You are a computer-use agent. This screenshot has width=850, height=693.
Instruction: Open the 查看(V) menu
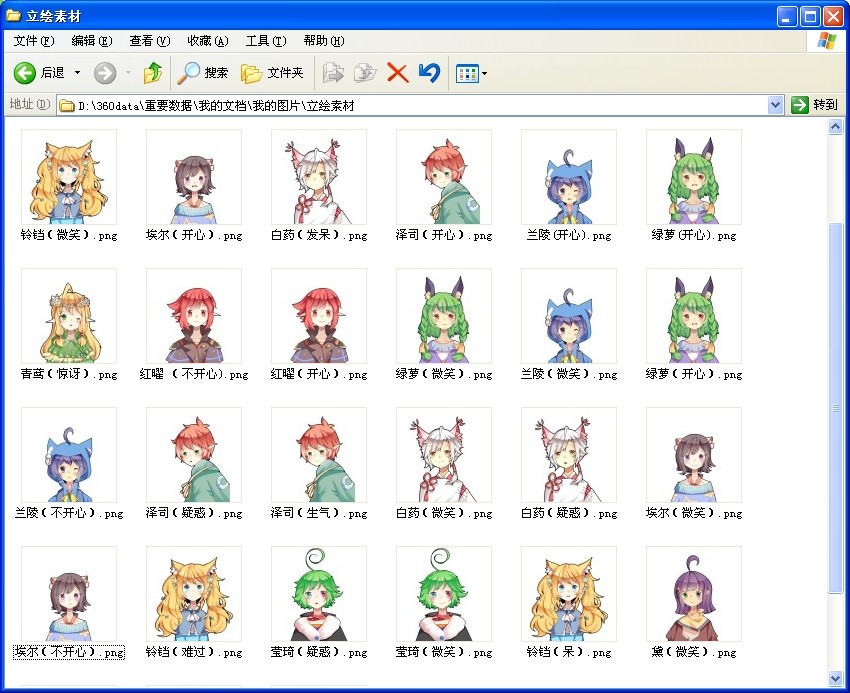150,41
